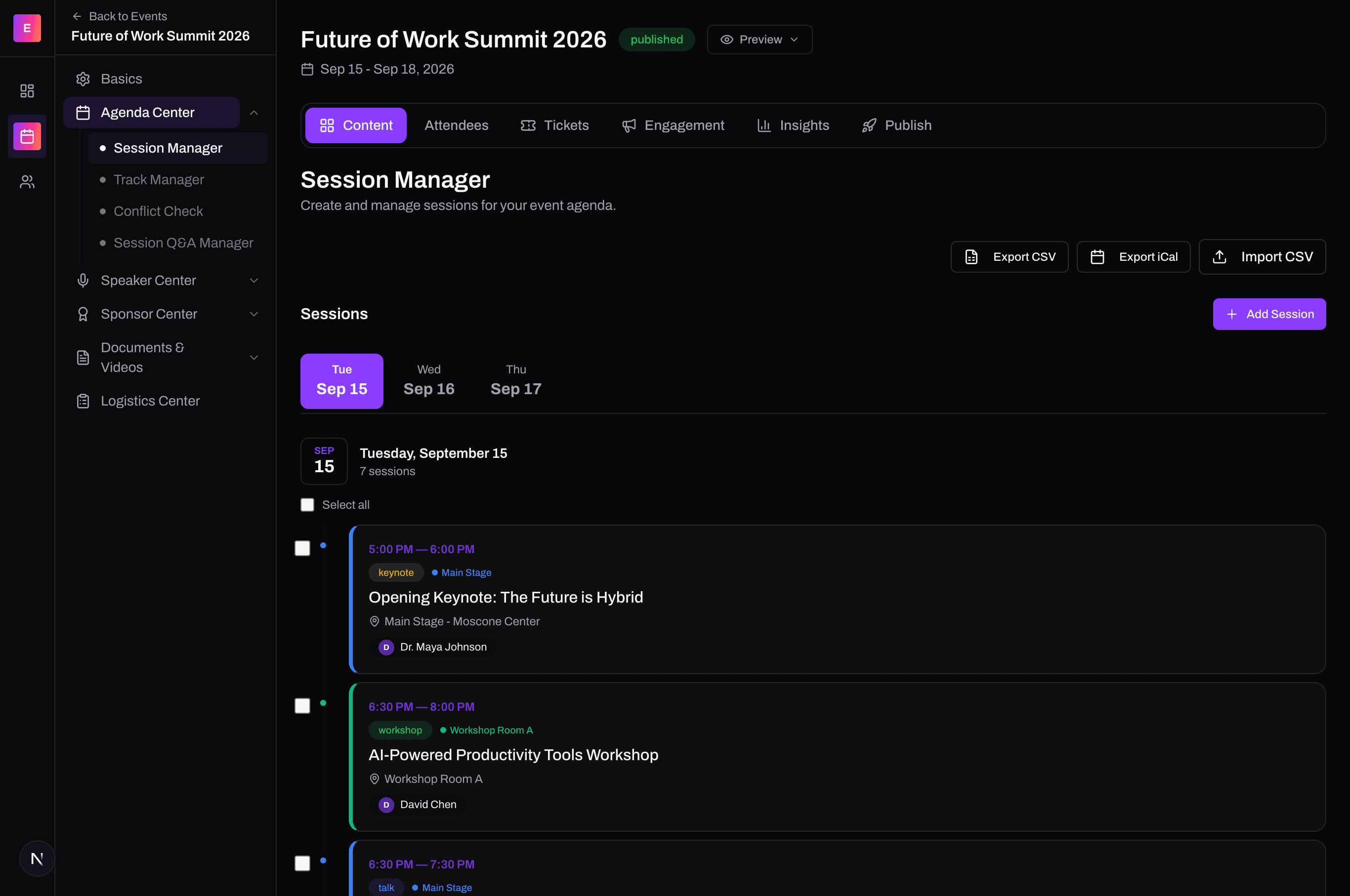The image size is (1350, 896).
Task: Click the Add Session button
Action: (x=1269, y=314)
